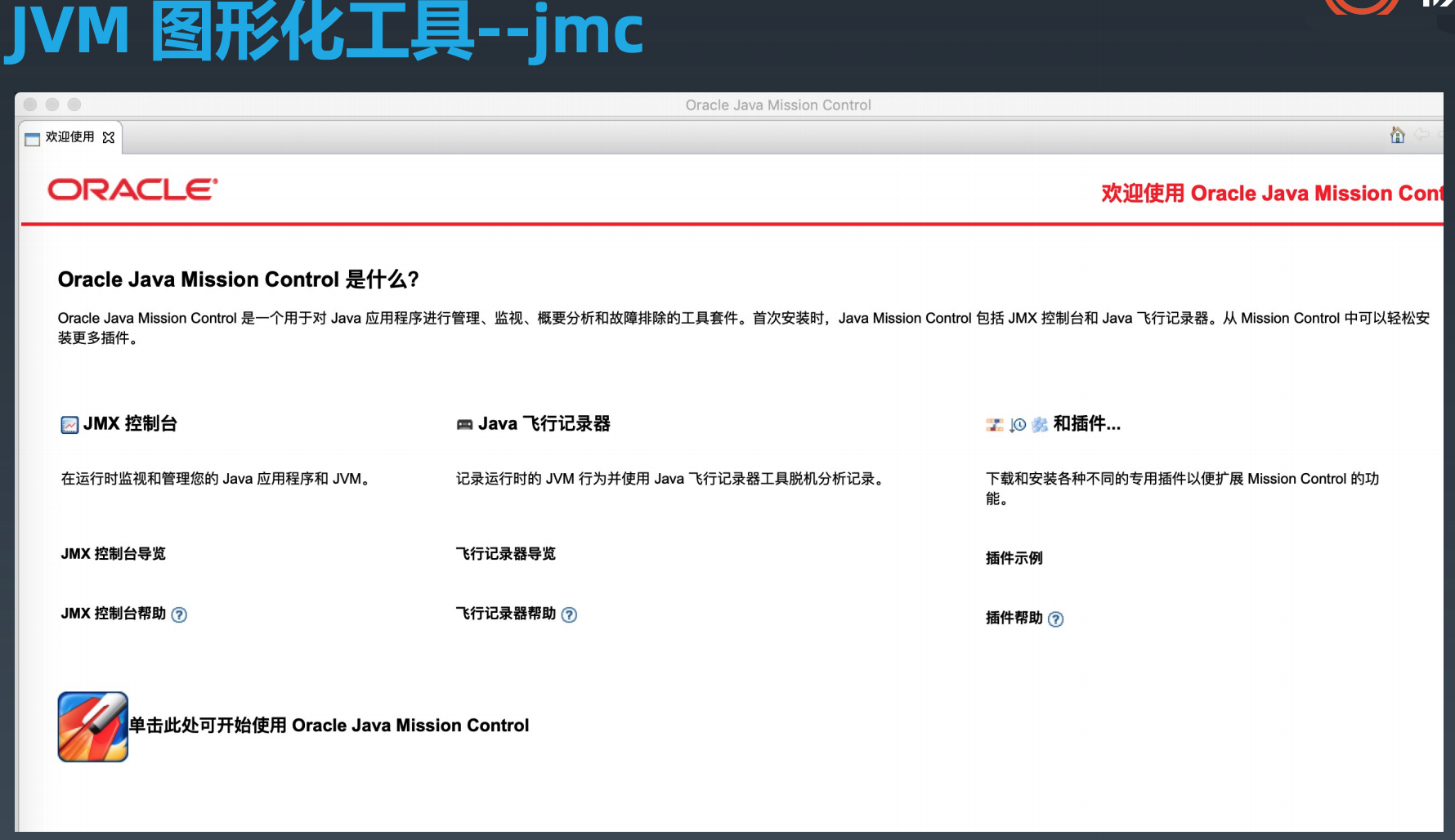Click the gears plugin icon before 和插件
This screenshot has height=840, width=1455.
[1040, 425]
